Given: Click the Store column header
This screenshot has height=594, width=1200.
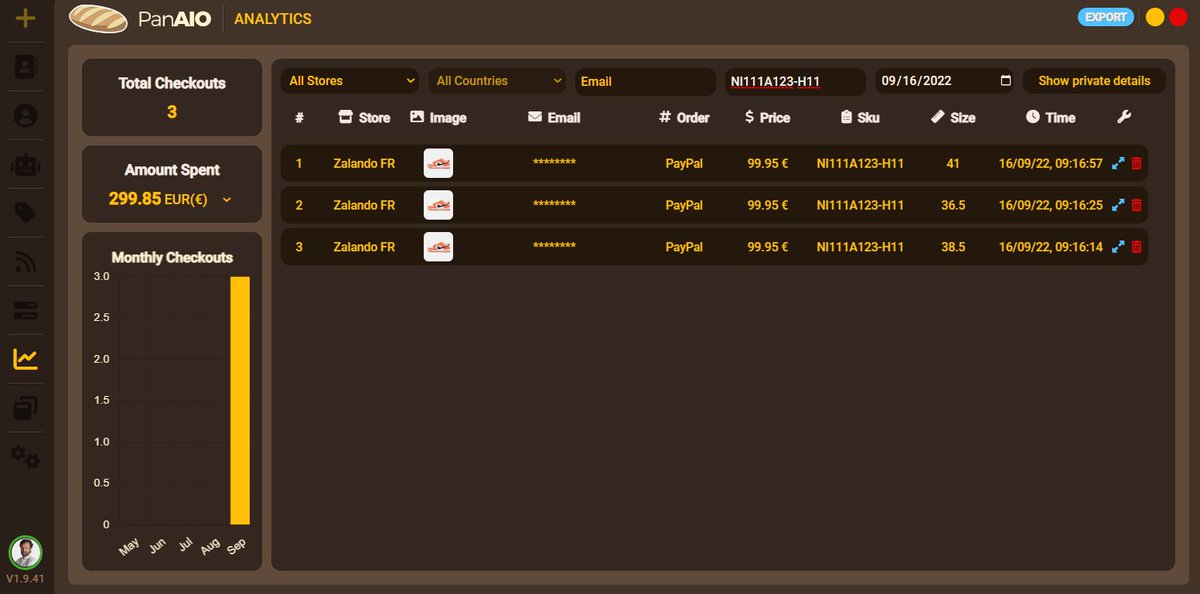Looking at the screenshot, I should [x=364, y=117].
